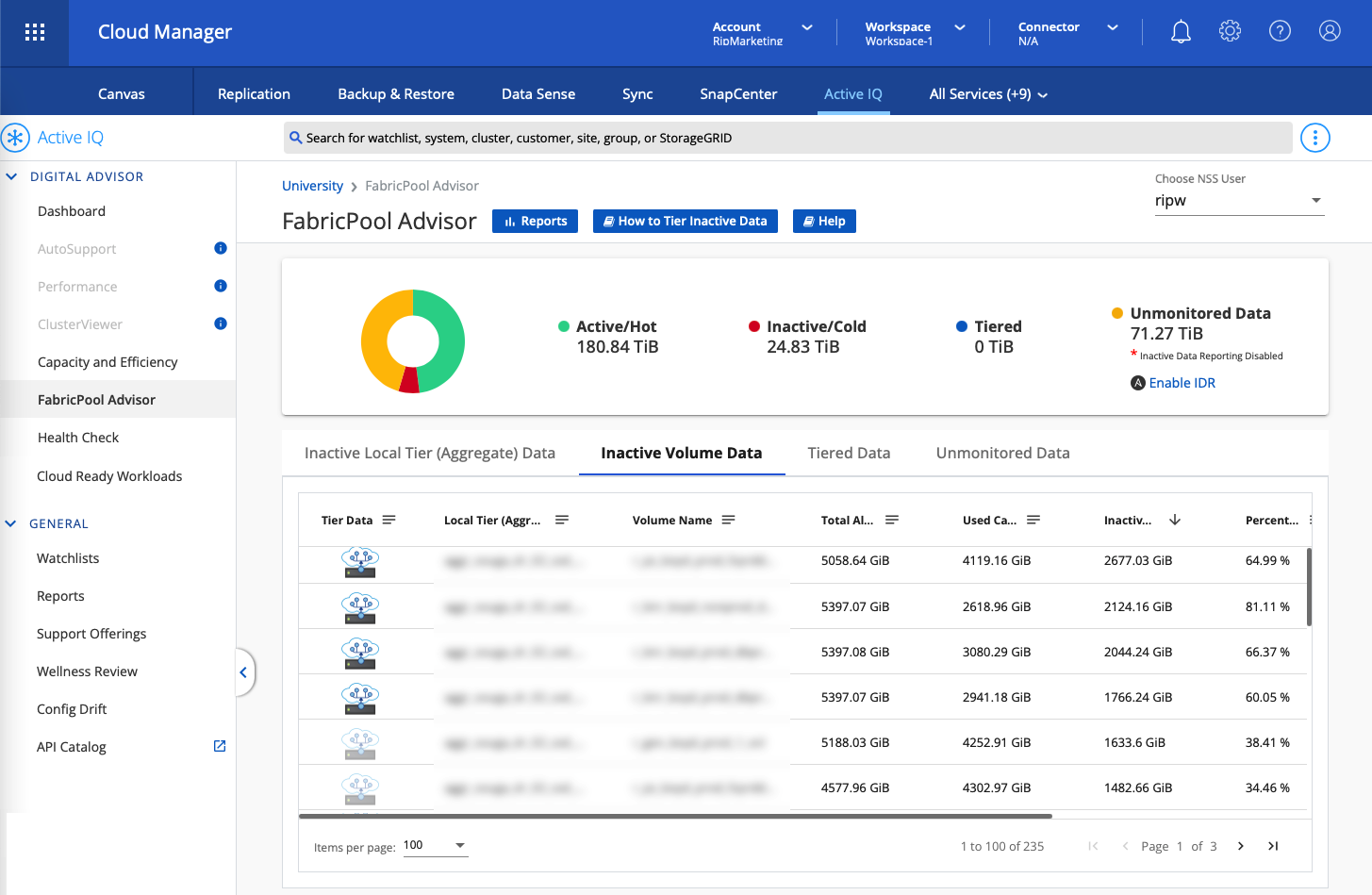
Task: Expand the All Services menu
Action: click(987, 94)
